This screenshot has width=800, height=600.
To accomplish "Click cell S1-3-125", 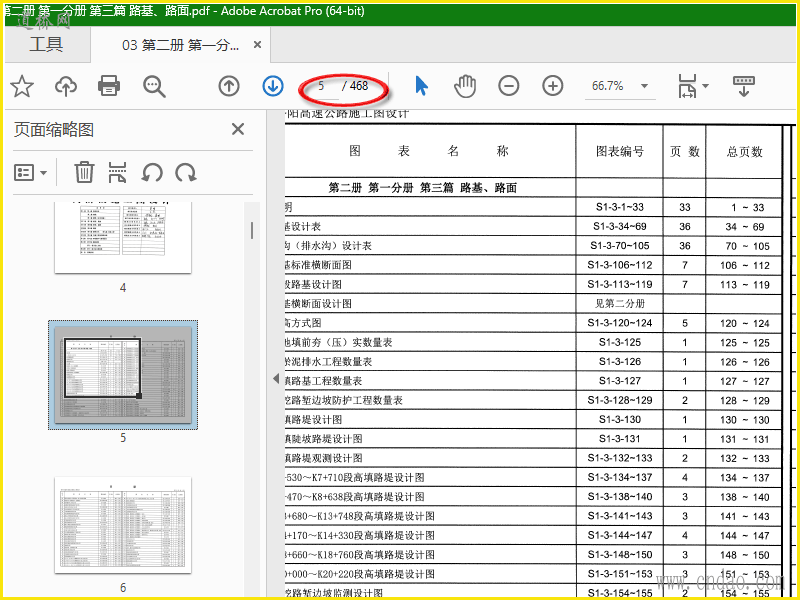I will [x=620, y=342].
